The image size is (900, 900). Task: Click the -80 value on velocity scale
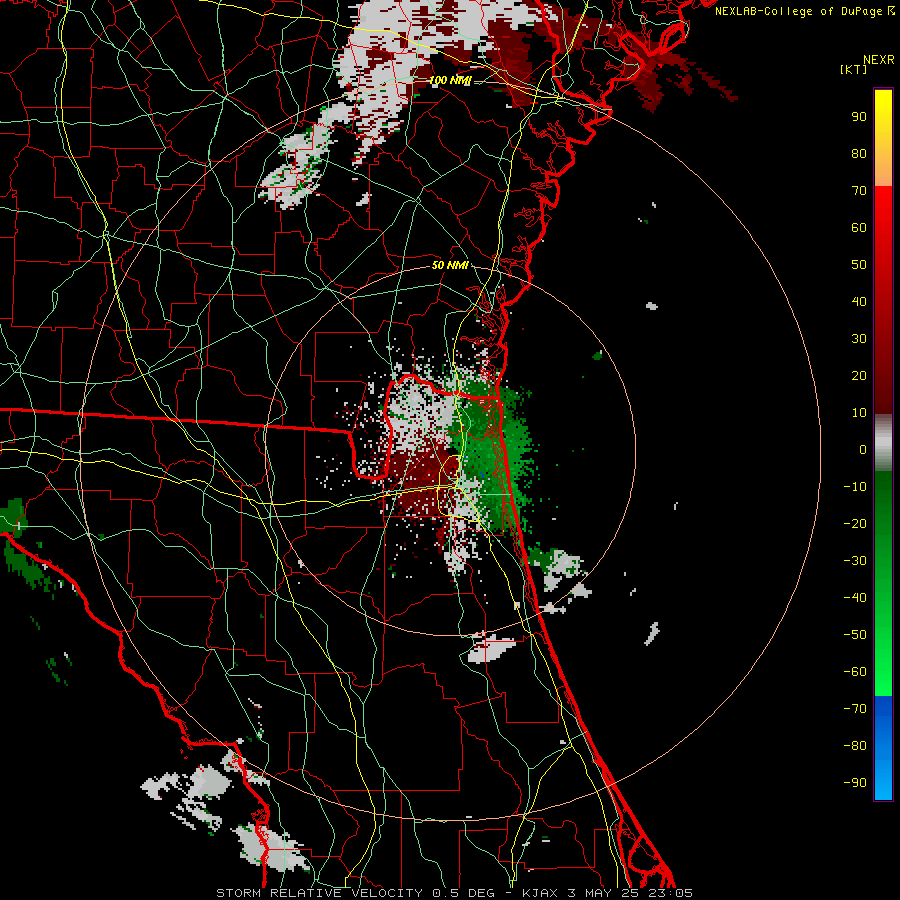tap(855, 746)
